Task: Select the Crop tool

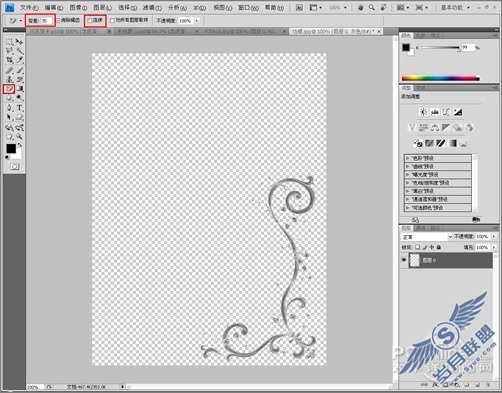Action: pyautogui.click(x=10, y=60)
